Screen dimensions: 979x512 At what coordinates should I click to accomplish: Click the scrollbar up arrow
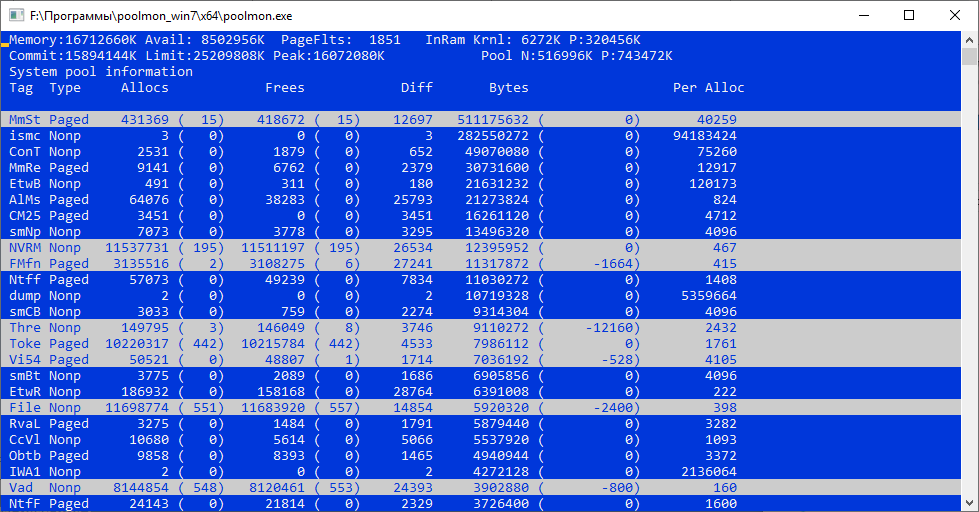pos(969,38)
